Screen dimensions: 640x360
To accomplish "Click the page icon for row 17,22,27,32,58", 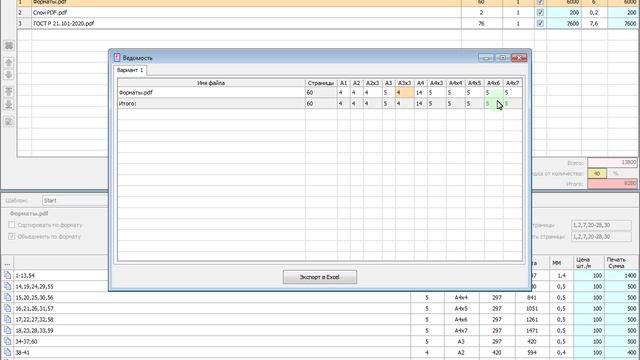I will (7, 319).
